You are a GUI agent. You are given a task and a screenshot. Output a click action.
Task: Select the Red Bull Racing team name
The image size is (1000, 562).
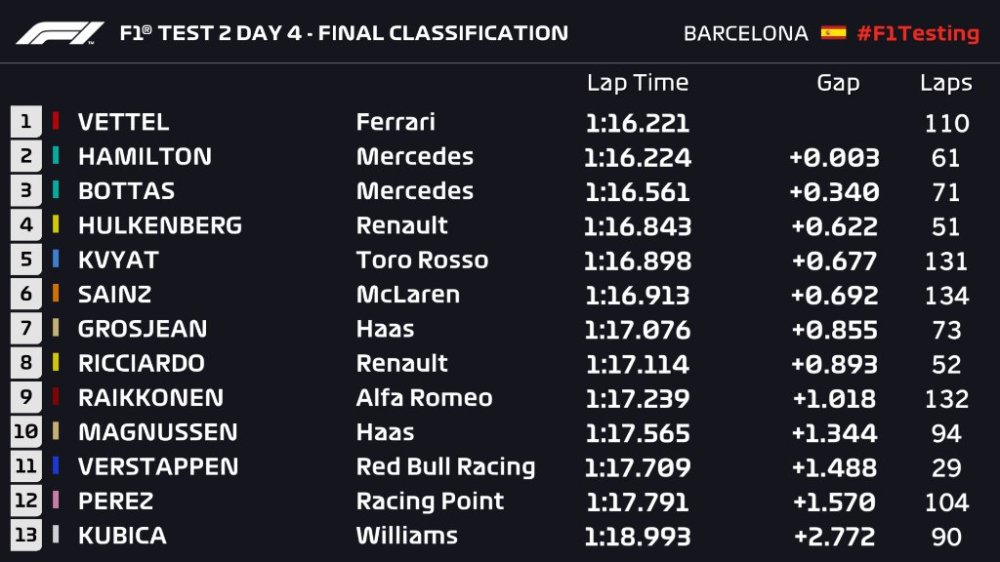click(x=445, y=467)
